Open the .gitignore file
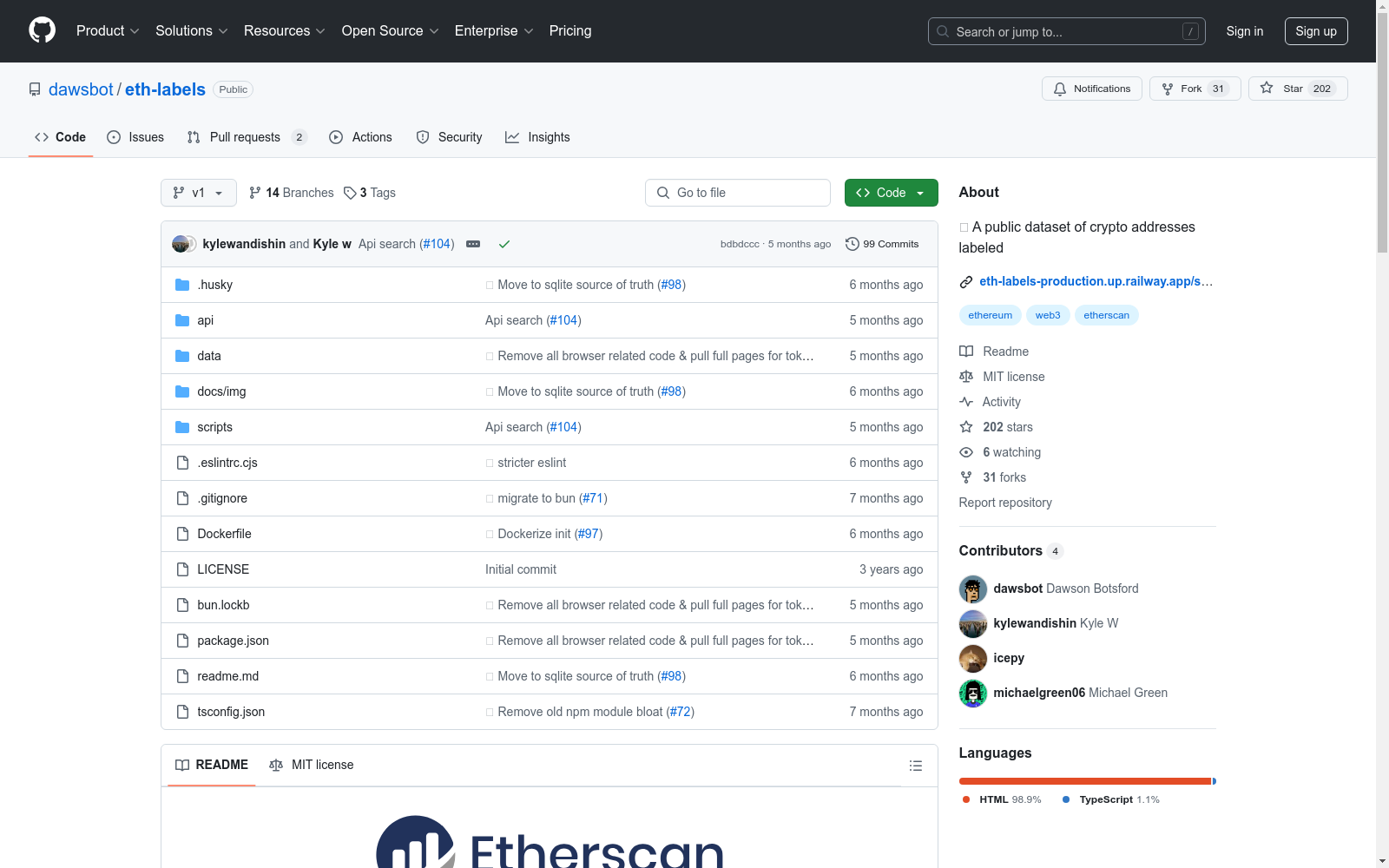Viewport: 1389px width, 868px height. coord(222,498)
